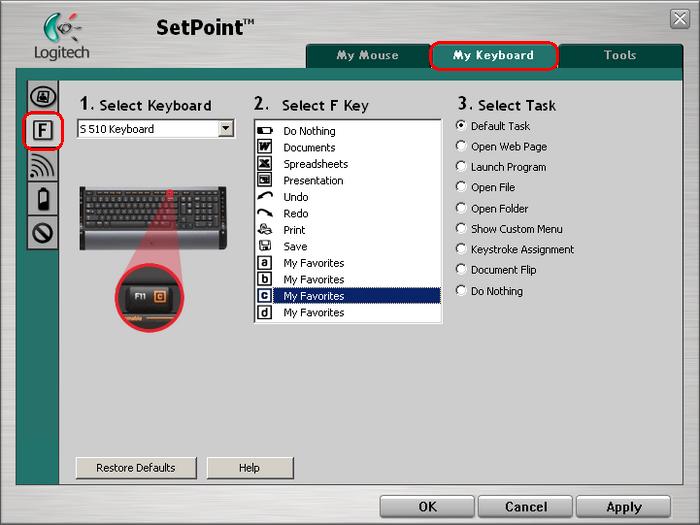Select 'Spreadsheets' in the F Key list
The image size is (700, 525).
[316, 164]
